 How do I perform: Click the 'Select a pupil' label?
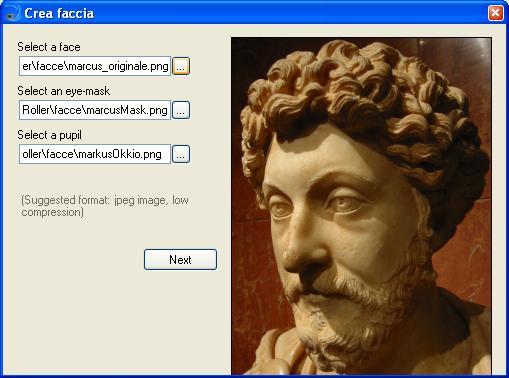49,135
